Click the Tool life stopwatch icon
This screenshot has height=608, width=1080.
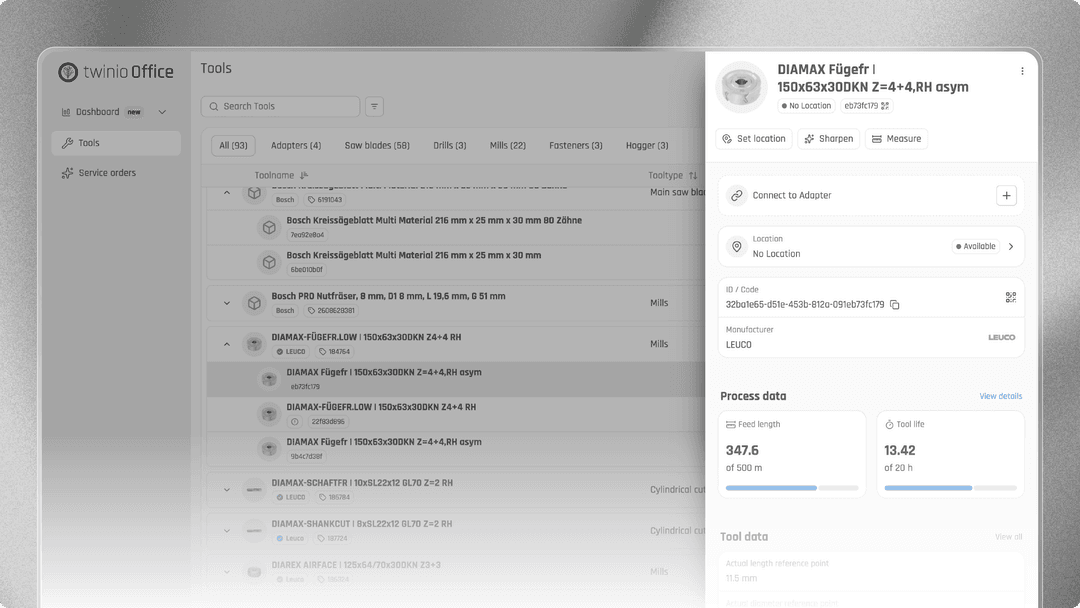click(x=889, y=425)
